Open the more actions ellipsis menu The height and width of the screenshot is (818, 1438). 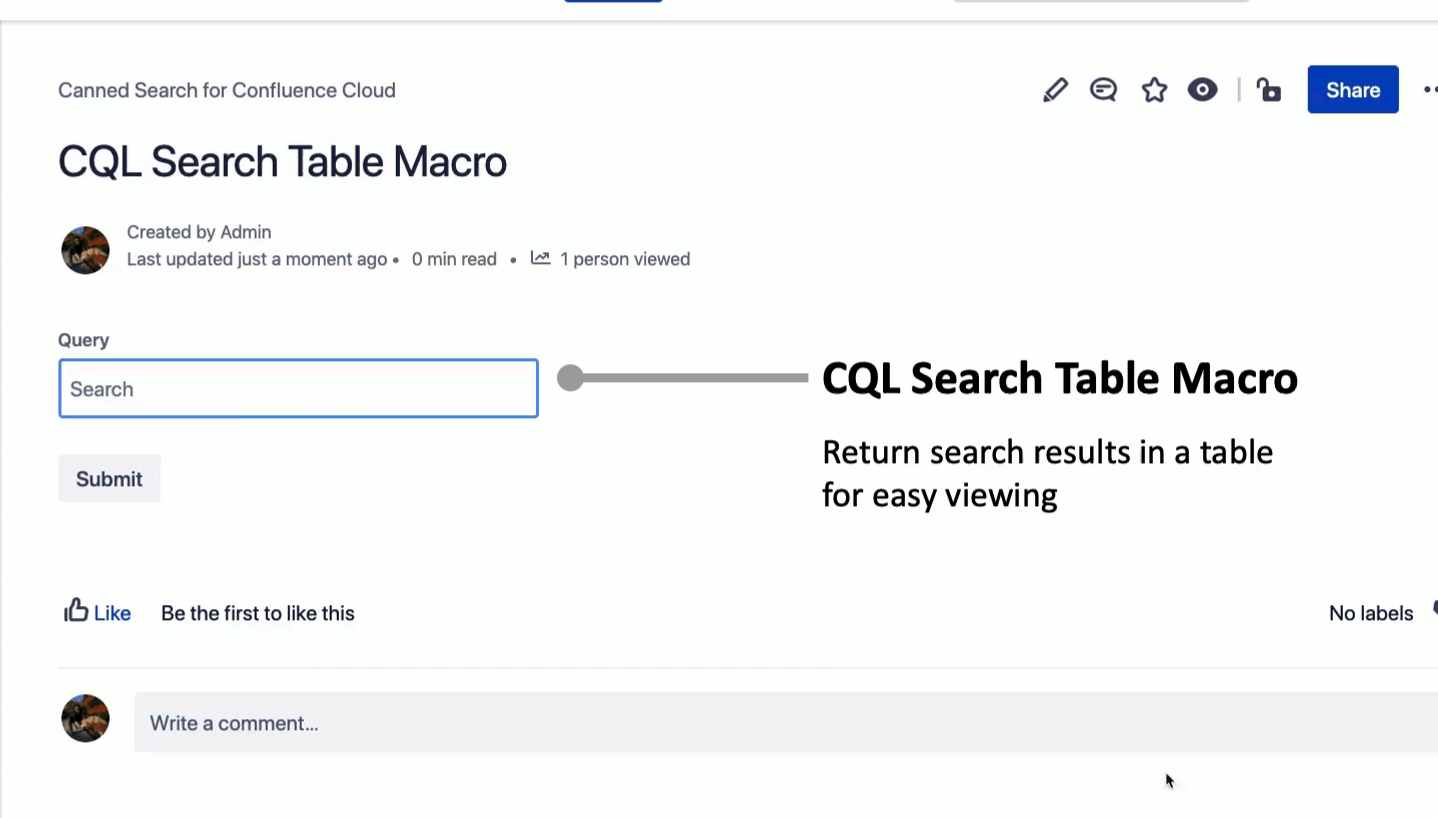[x=1430, y=90]
